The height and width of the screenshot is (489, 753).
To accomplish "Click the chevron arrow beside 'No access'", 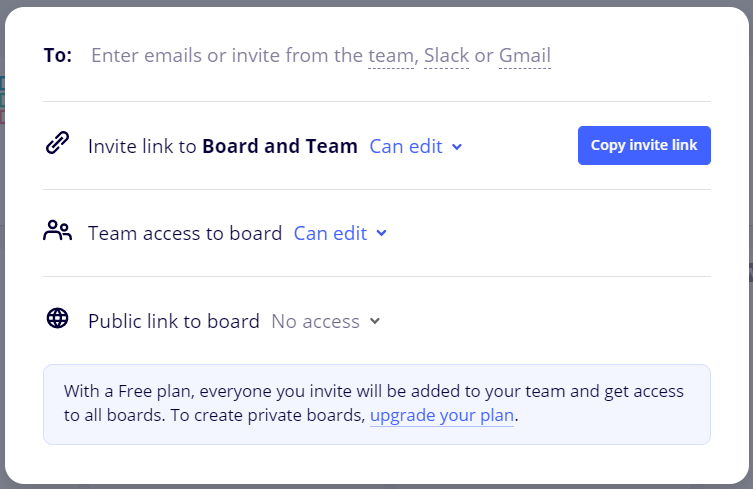I will pos(375,321).
